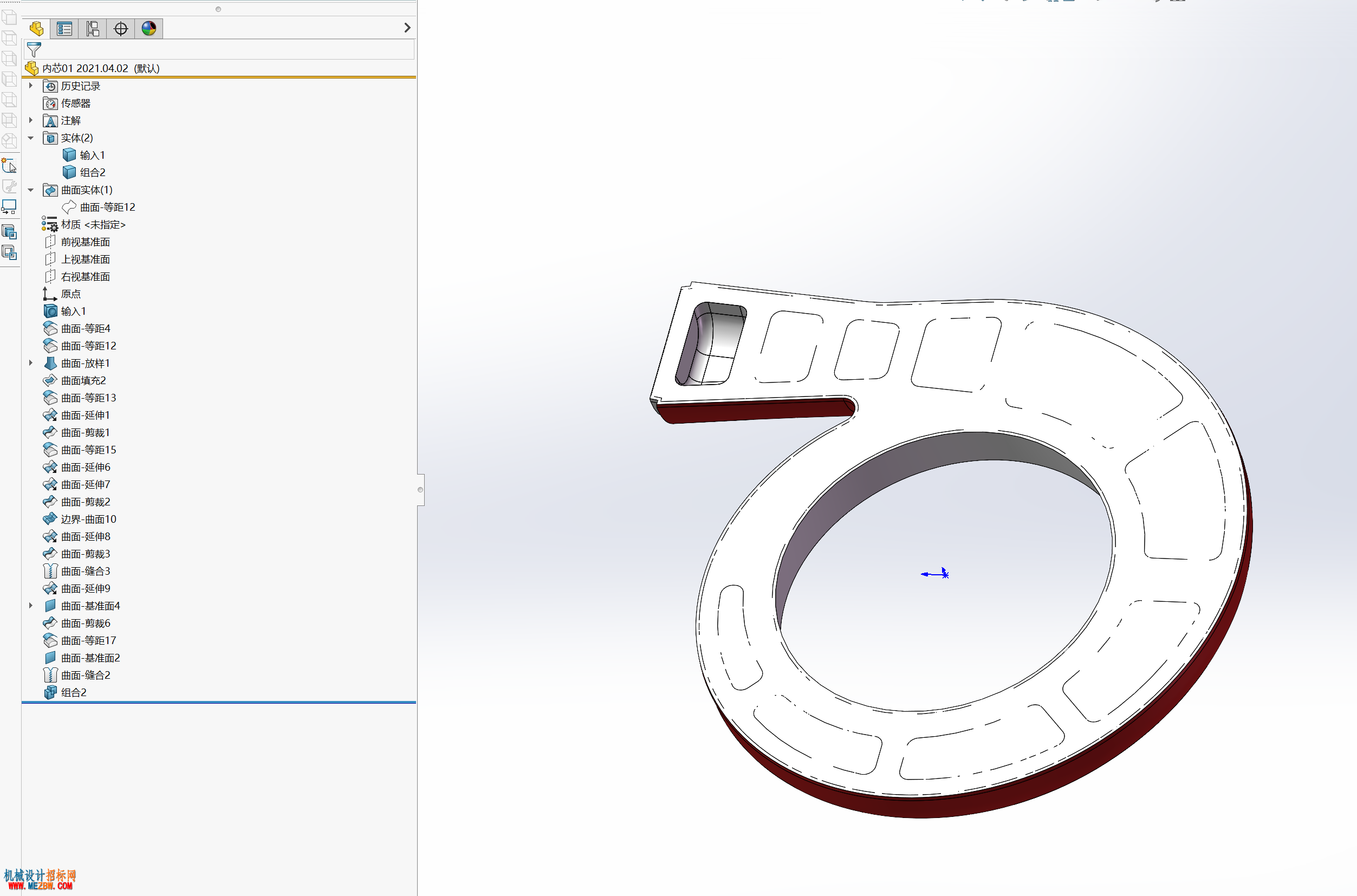Select the 曲面-剪裁6 feature
The height and width of the screenshot is (896, 1357).
pos(77,623)
